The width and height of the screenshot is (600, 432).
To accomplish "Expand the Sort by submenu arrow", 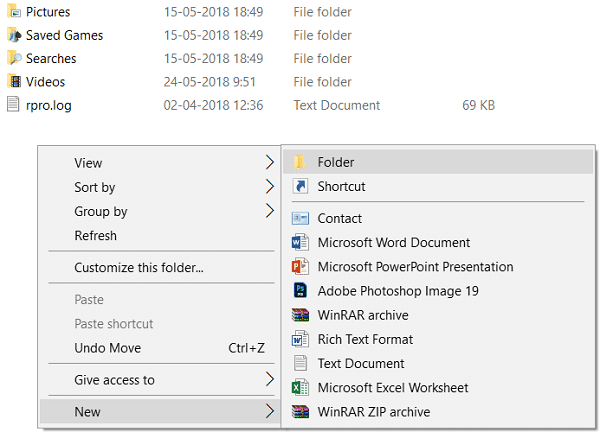I will pos(270,187).
